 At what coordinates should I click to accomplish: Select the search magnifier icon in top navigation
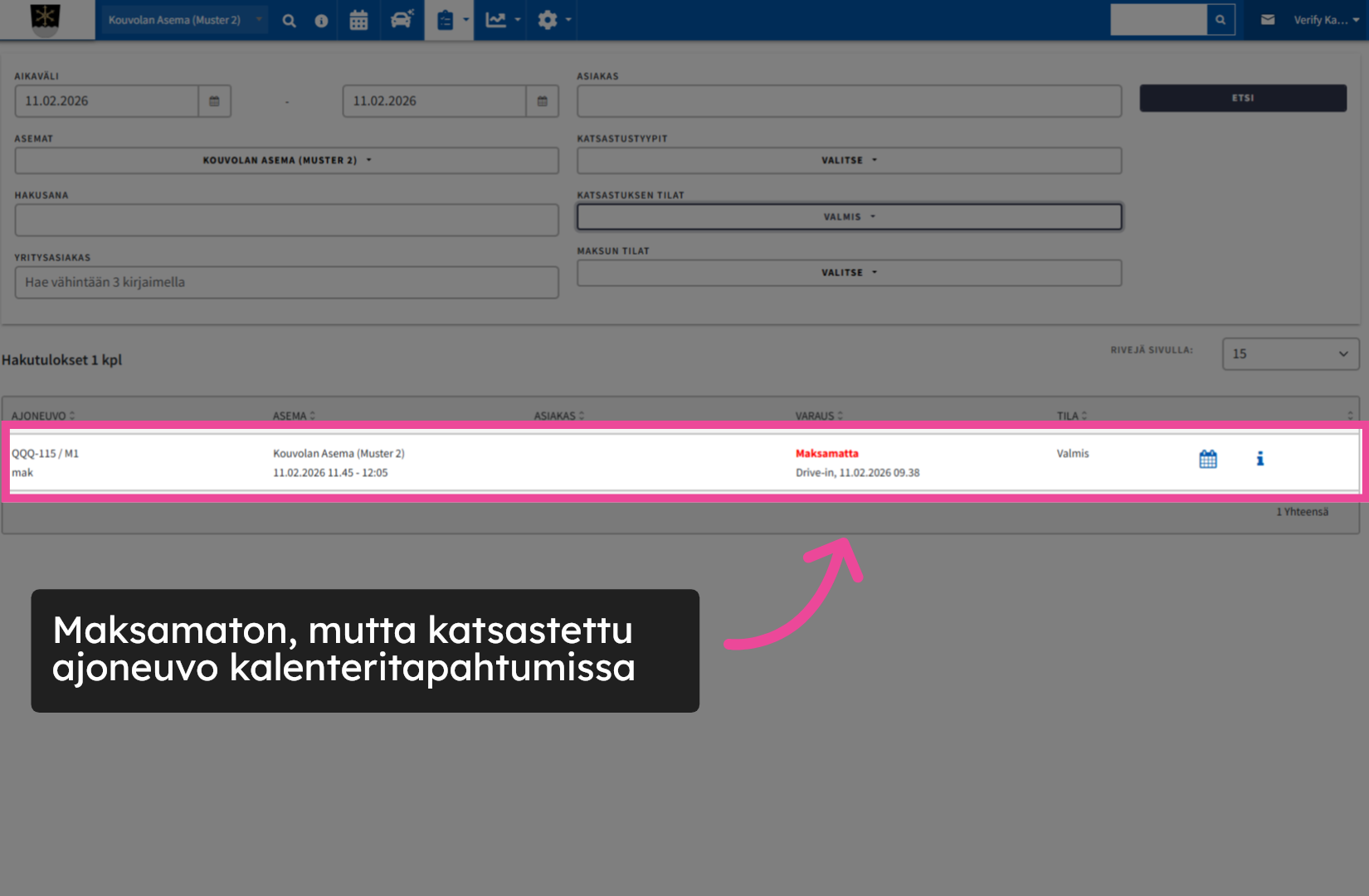pos(289,20)
